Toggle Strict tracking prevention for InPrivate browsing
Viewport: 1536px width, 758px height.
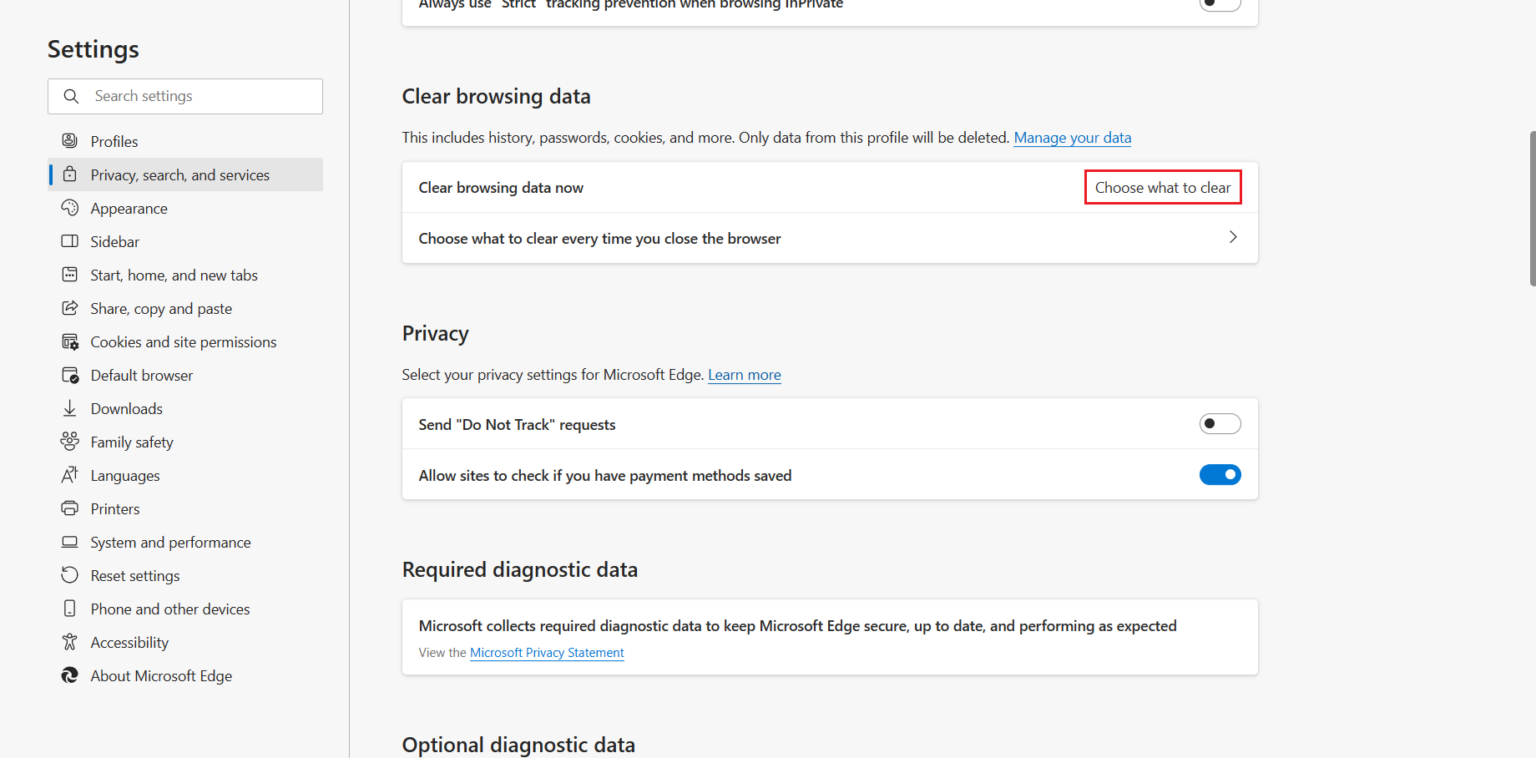coord(1220,5)
